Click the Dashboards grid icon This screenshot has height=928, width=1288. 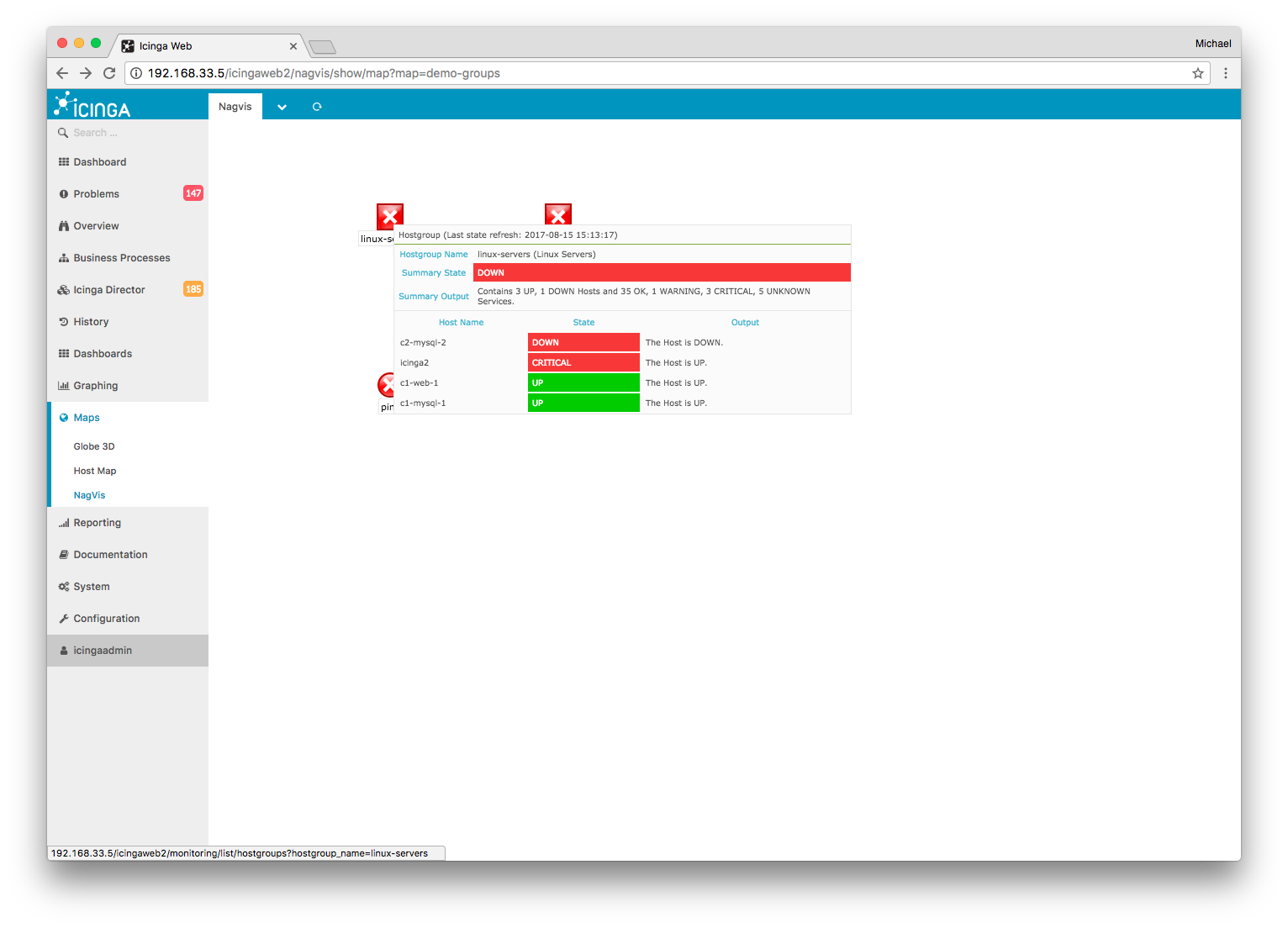click(64, 354)
